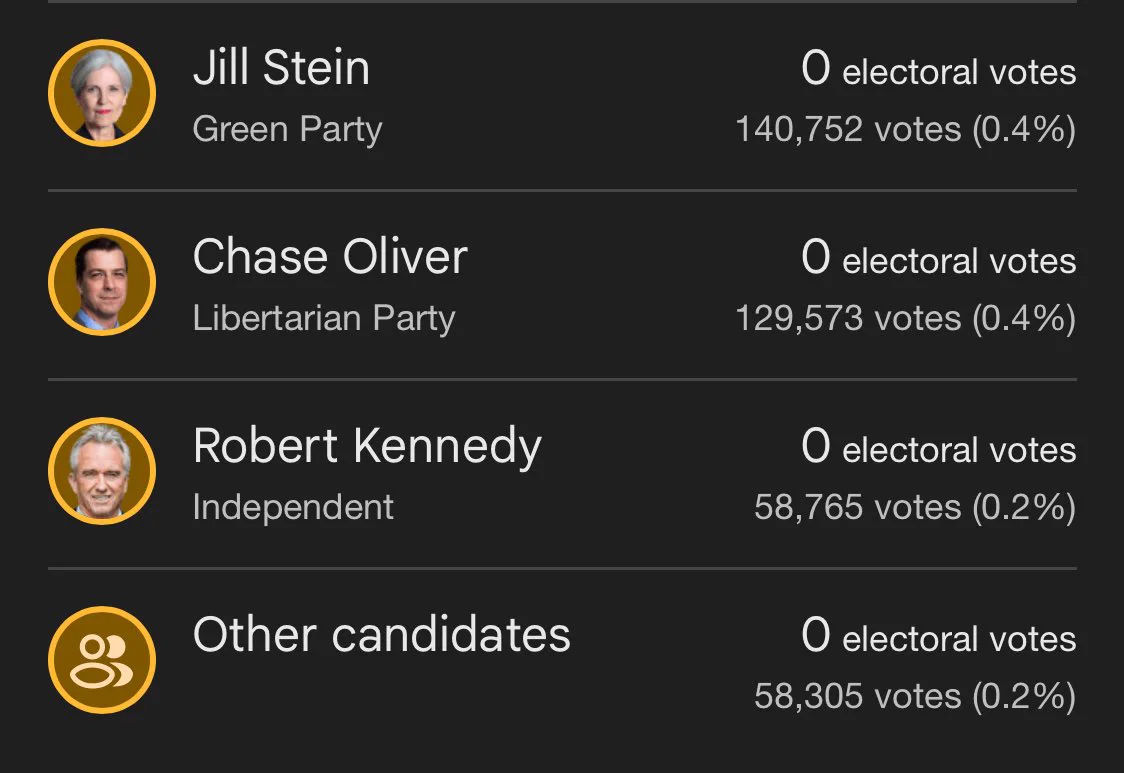Viewport: 1124px width, 773px height.
Task: Open Jill Stein's profile photo
Action: coord(102,93)
